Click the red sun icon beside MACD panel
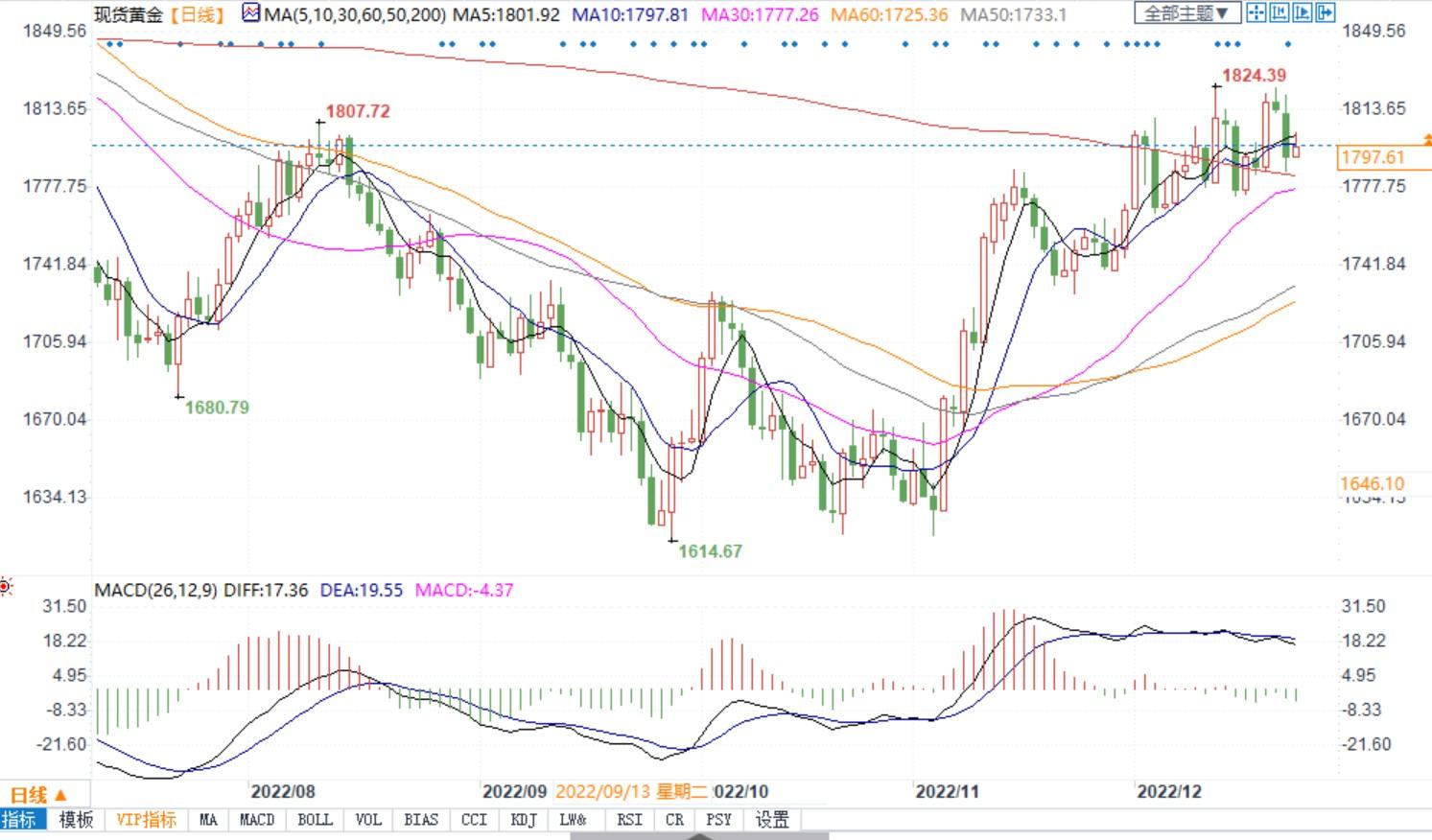The width and height of the screenshot is (1432, 840). pyautogui.click(x=5, y=586)
